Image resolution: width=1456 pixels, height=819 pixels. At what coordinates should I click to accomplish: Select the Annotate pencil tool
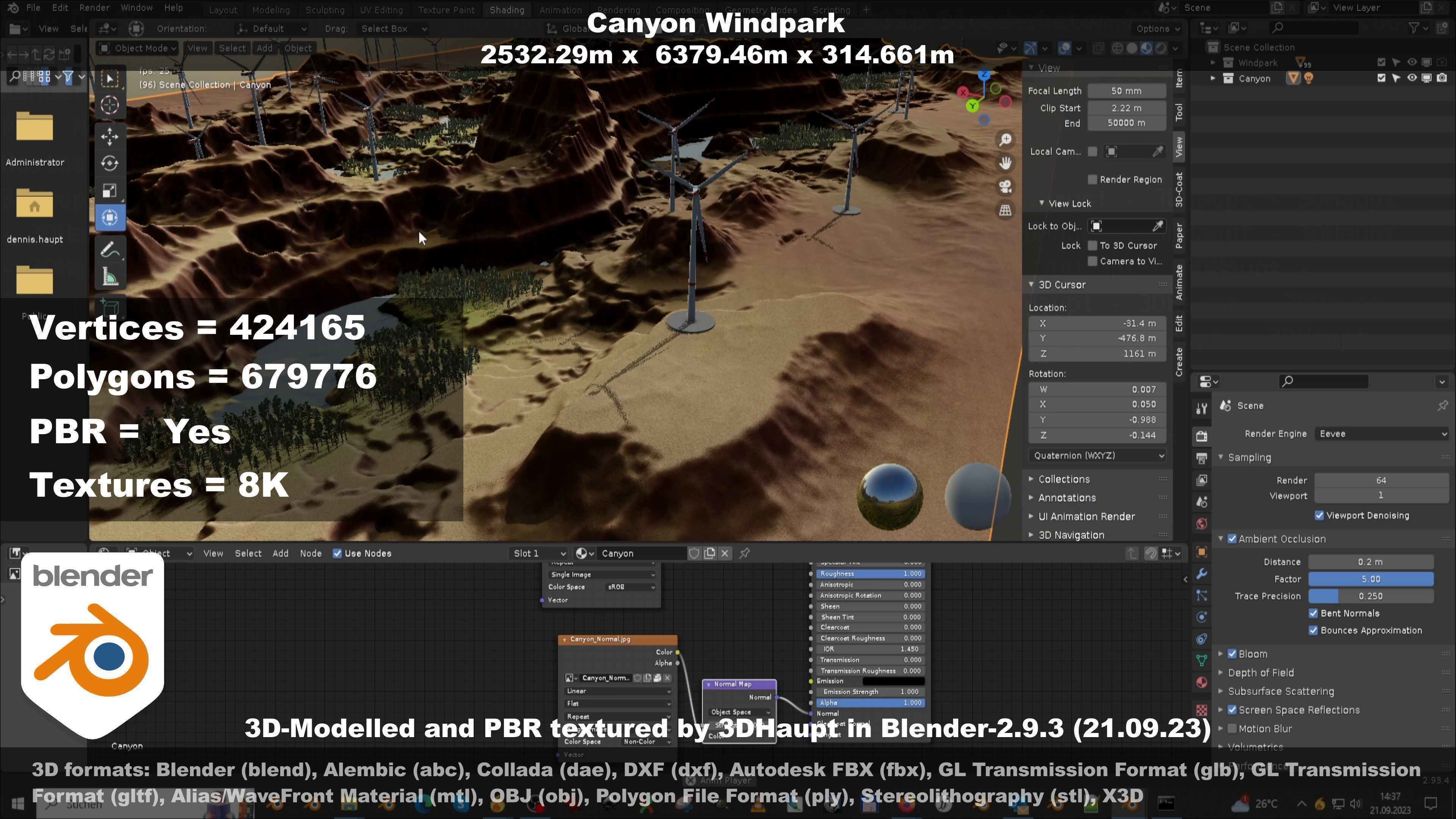pyautogui.click(x=110, y=249)
